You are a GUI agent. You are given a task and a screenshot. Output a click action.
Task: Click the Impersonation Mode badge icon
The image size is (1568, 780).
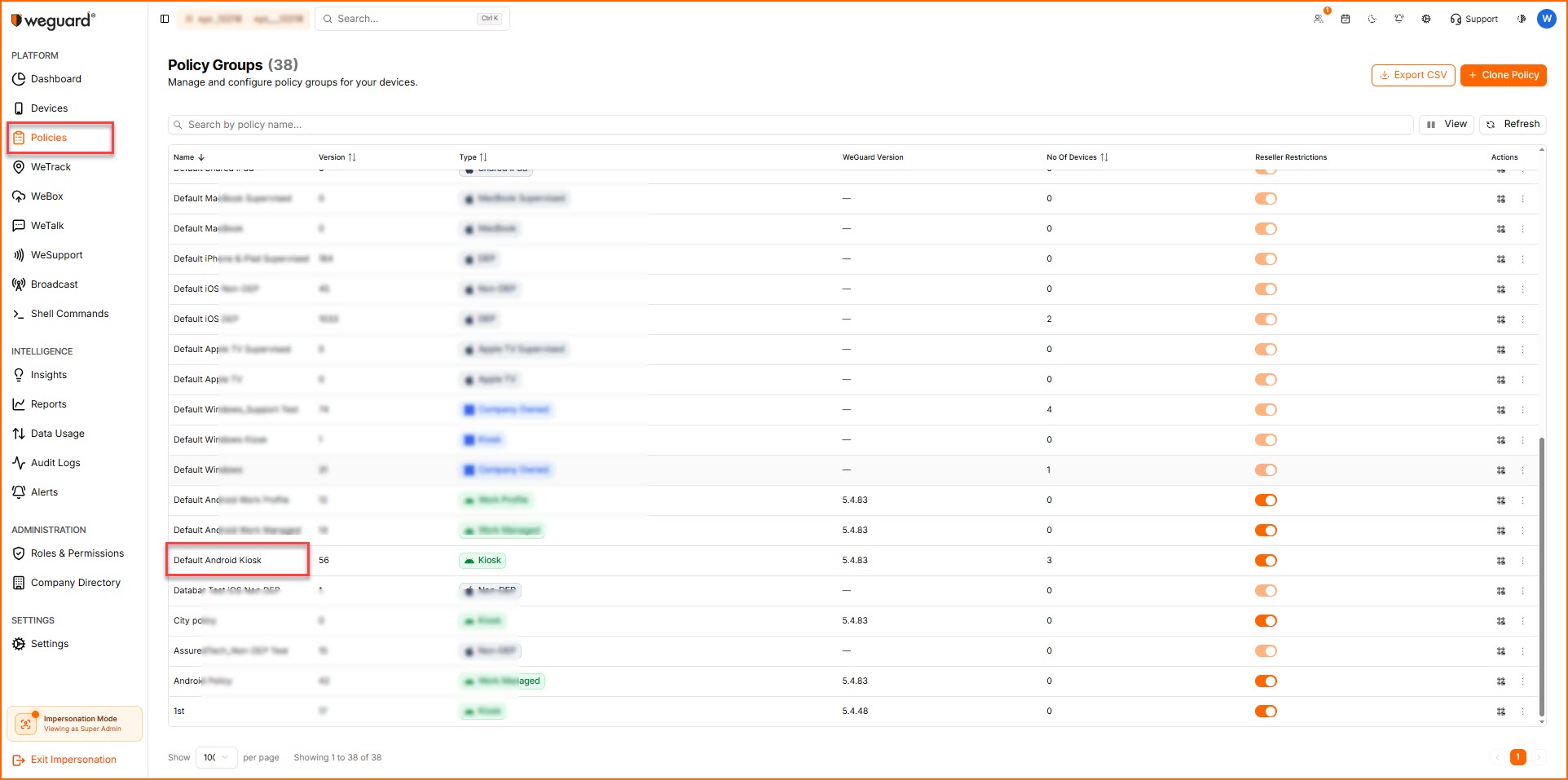pos(26,724)
